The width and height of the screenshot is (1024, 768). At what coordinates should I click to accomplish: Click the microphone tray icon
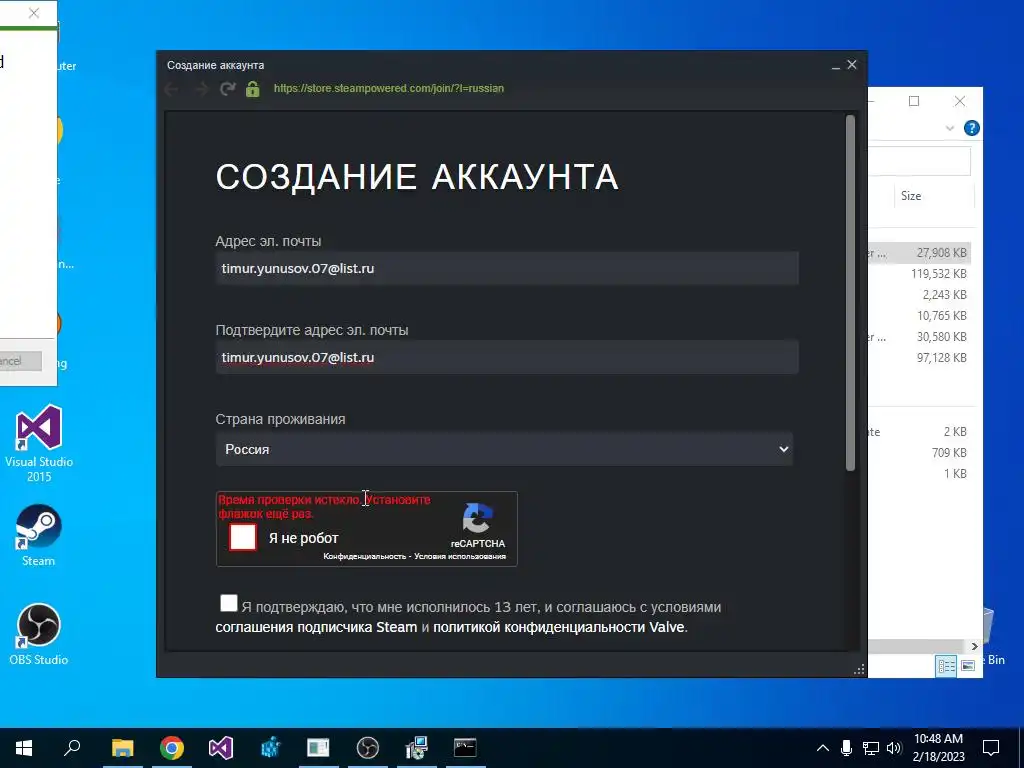[x=846, y=748]
